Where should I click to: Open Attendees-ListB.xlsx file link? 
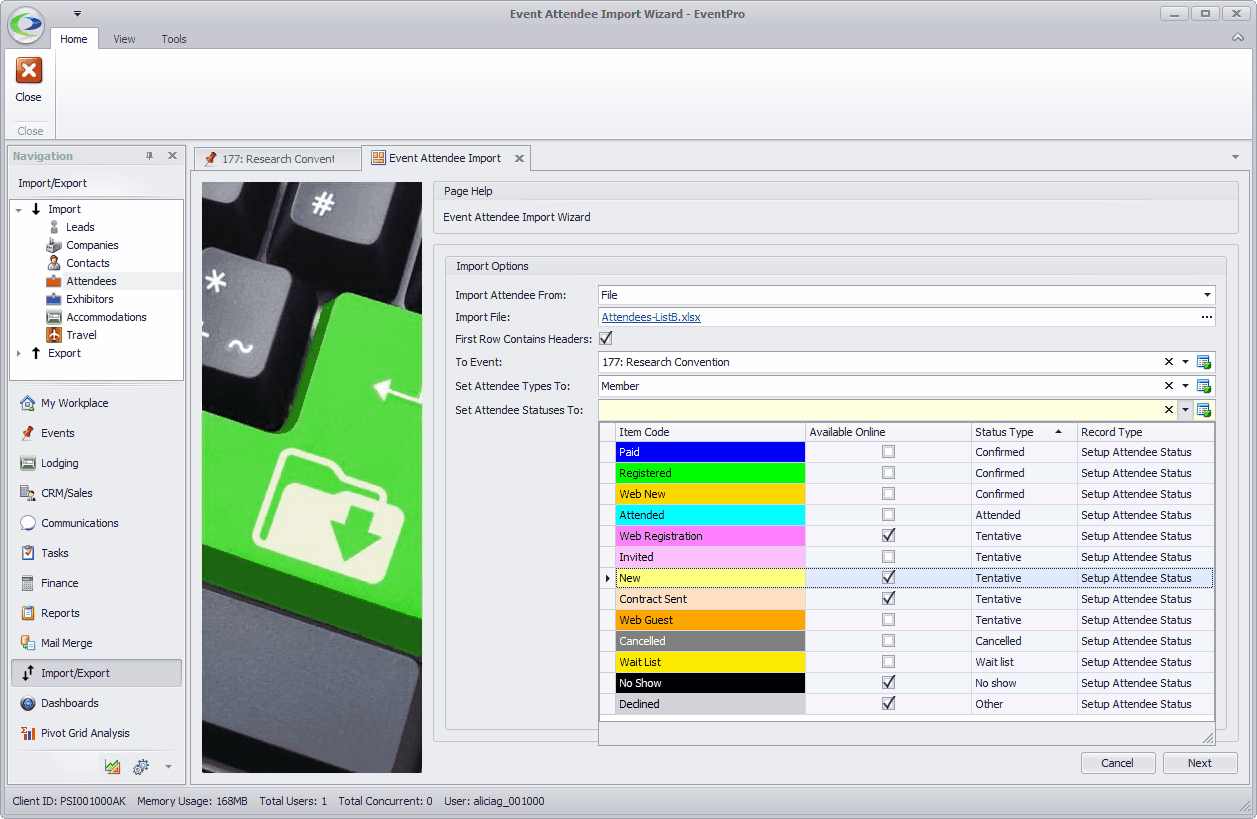click(651, 317)
